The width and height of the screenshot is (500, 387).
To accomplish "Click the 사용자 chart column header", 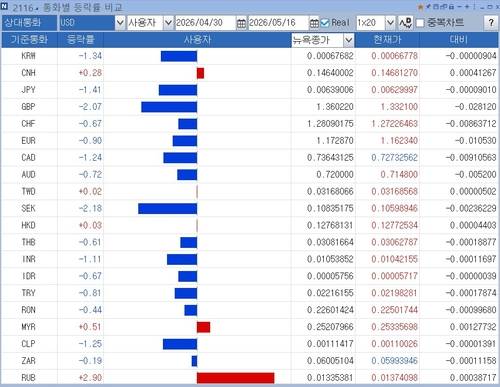I will coord(197,40).
